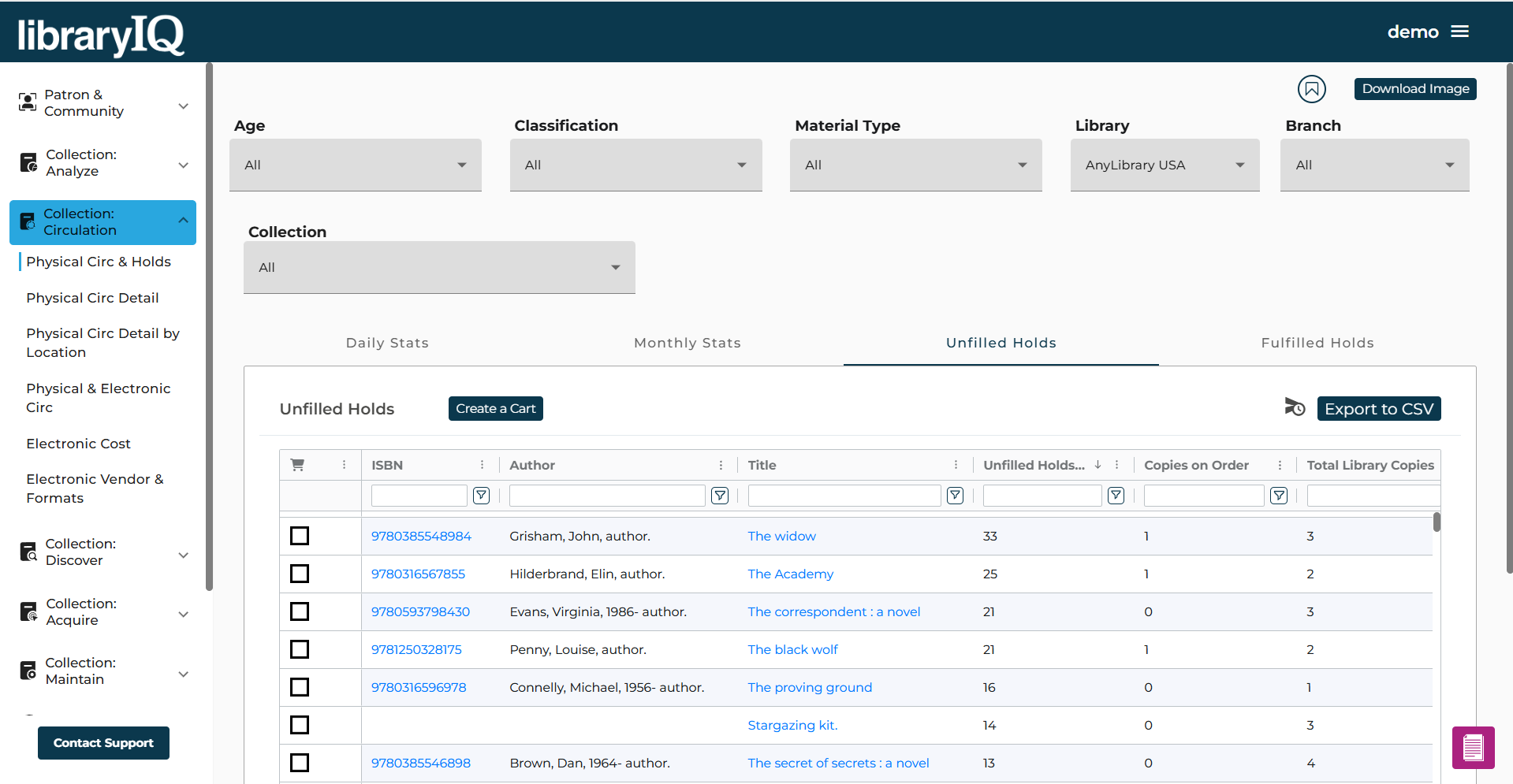Open the Classification dropdown
This screenshot has height=784, width=1513.
click(x=635, y=165)
